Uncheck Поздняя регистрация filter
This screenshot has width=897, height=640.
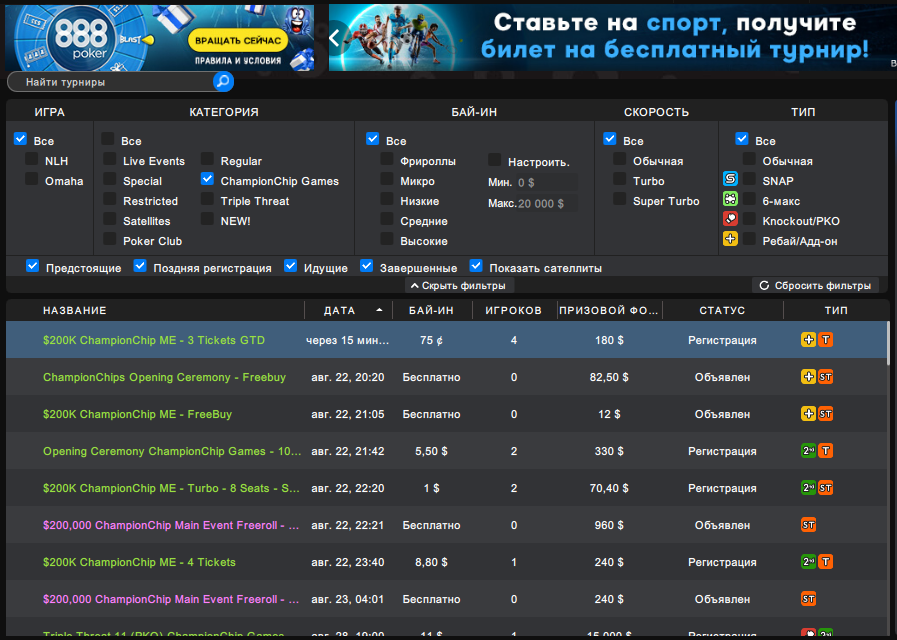click(x=140, y=266)
